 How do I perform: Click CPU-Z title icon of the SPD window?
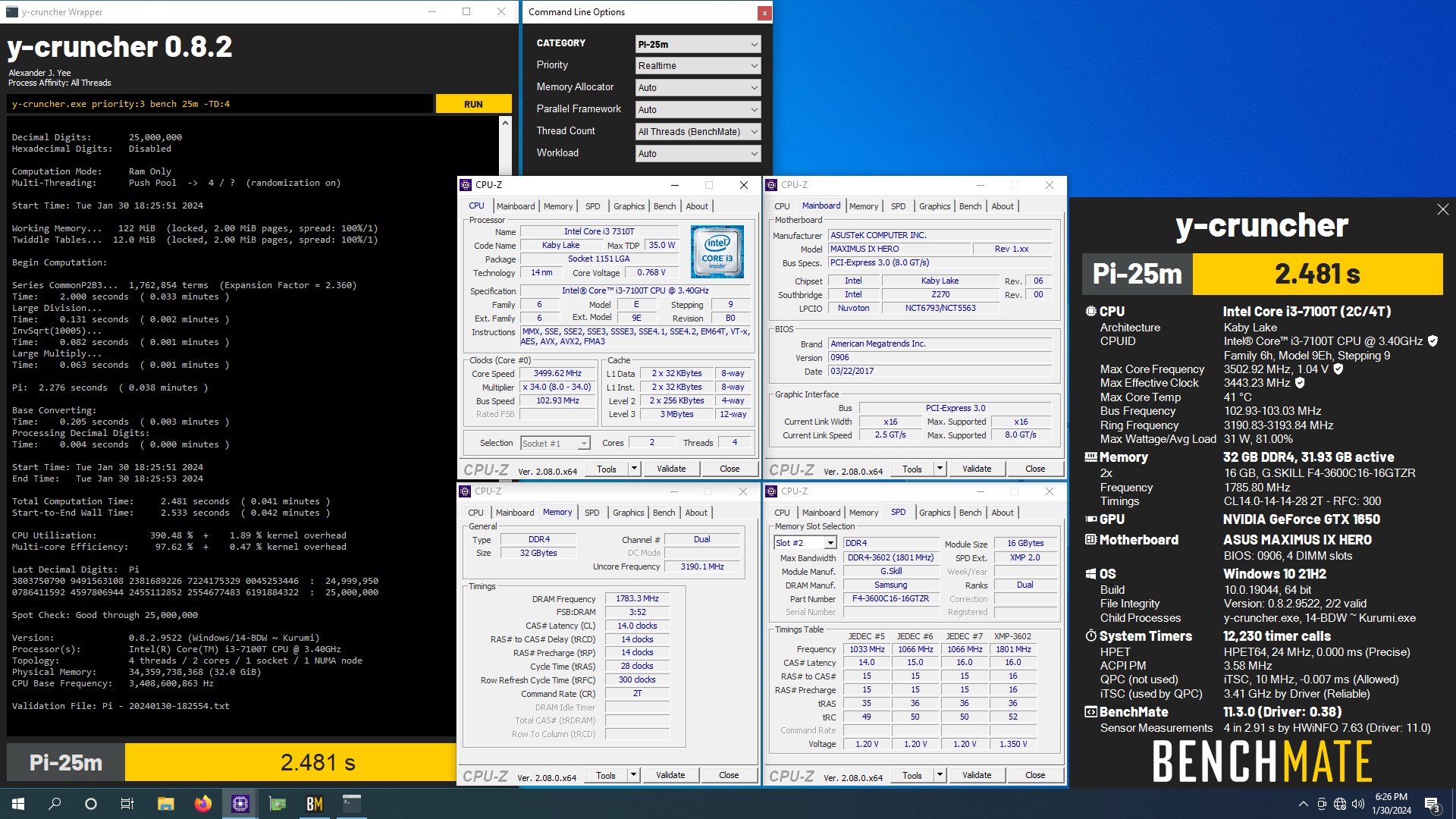tap(771, 491)
